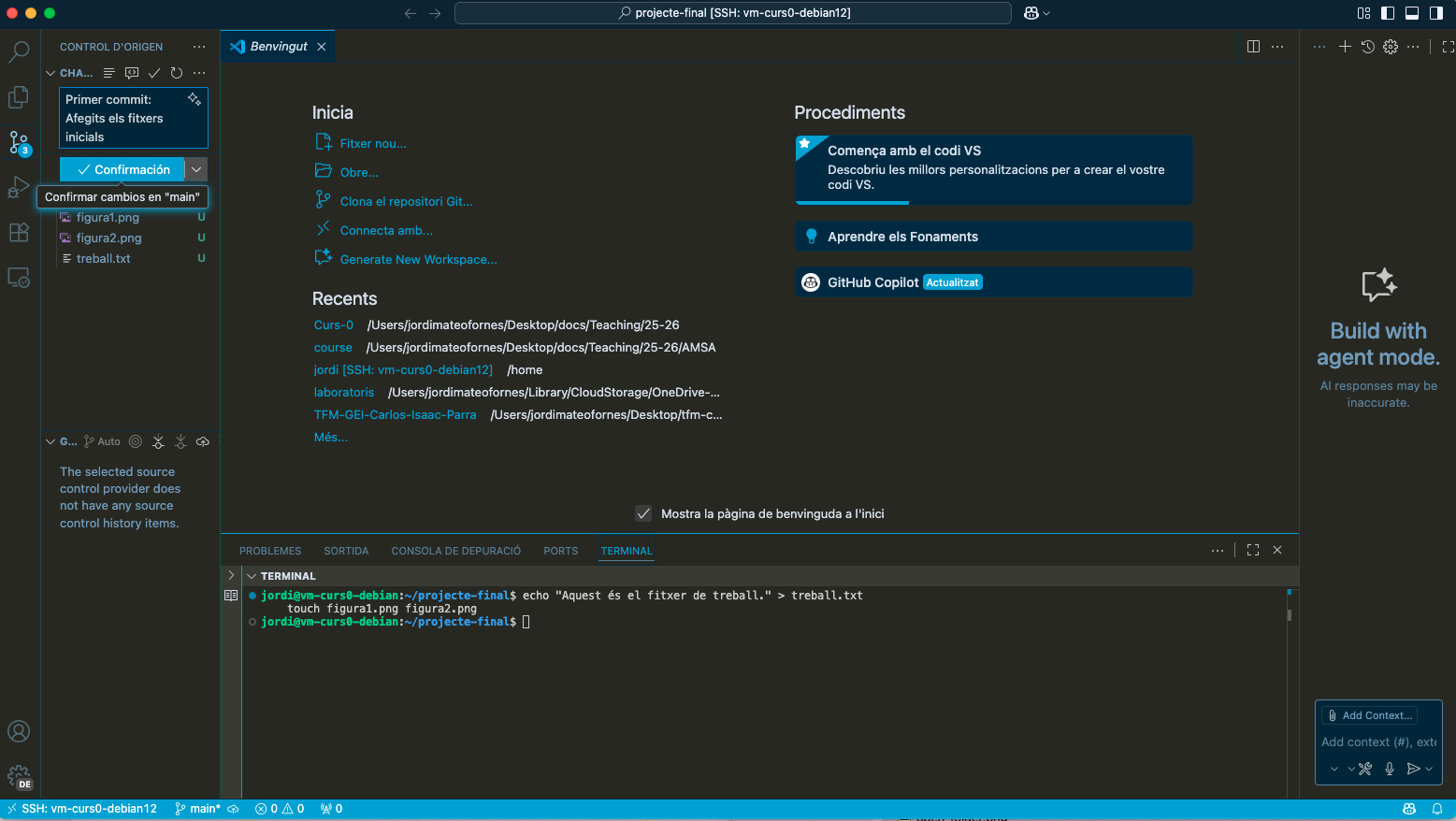Generate commit message with sparkle icon
1456x821 pixels.
(195, 99)
